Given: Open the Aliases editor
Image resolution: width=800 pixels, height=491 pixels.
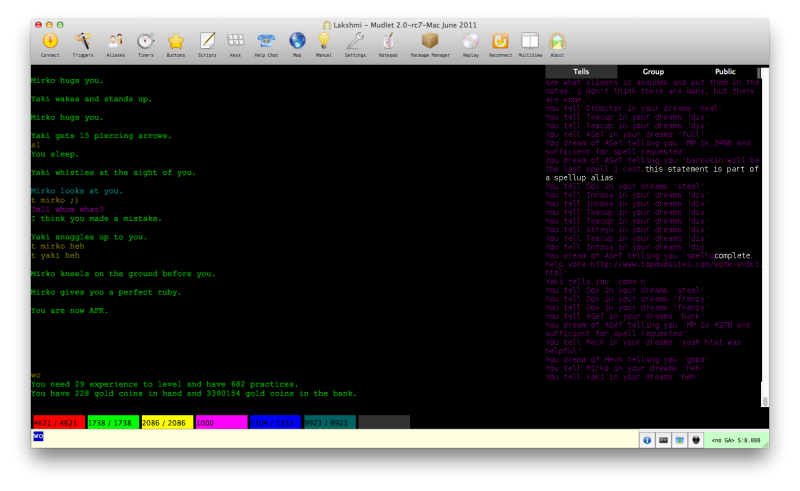Looking at the screenshot, I should tap(115, 42).
